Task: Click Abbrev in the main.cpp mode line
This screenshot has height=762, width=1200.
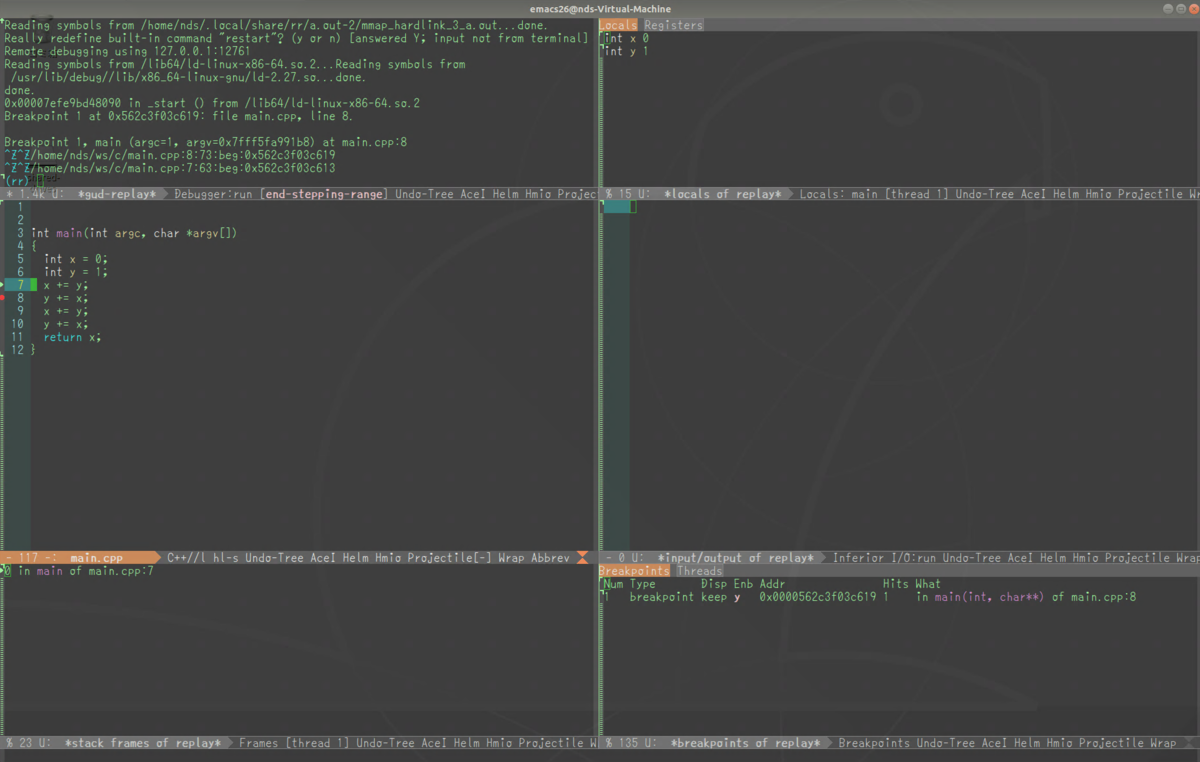Action: (549, 558)
